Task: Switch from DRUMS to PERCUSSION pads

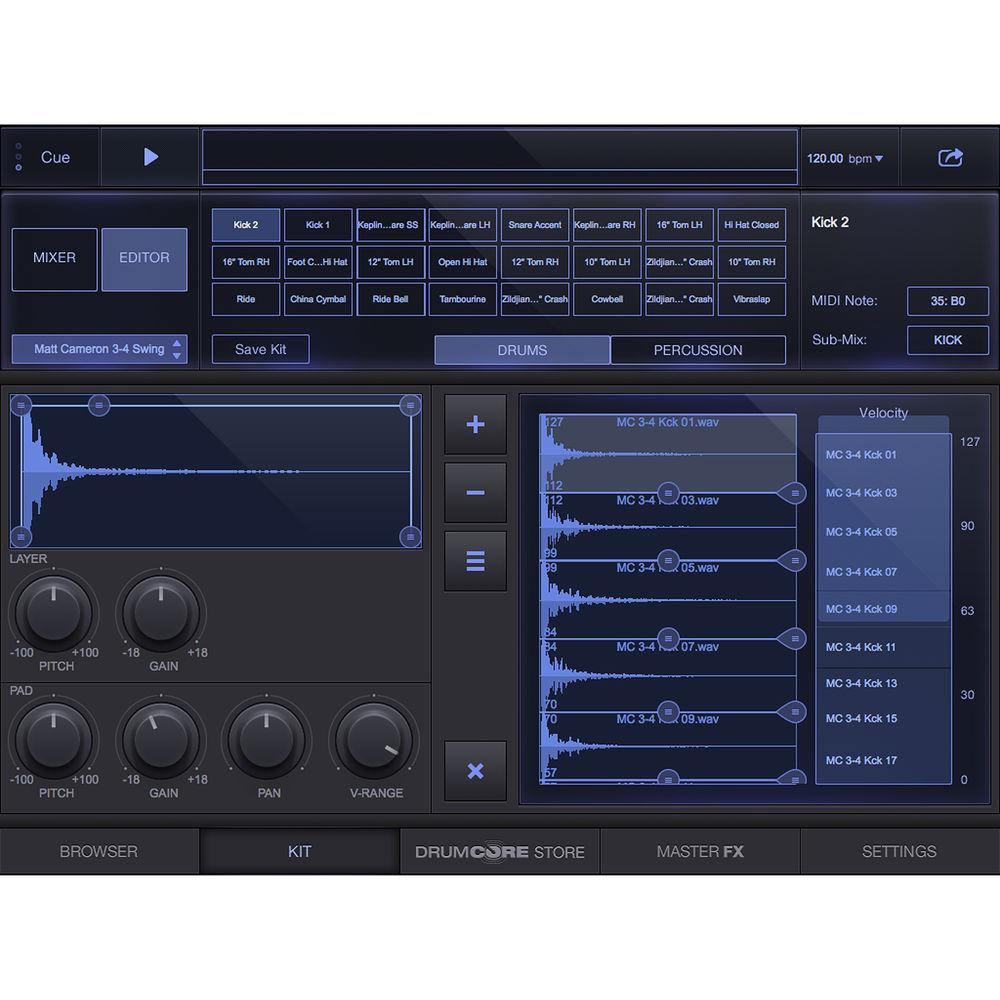Action: pos(698,350)
